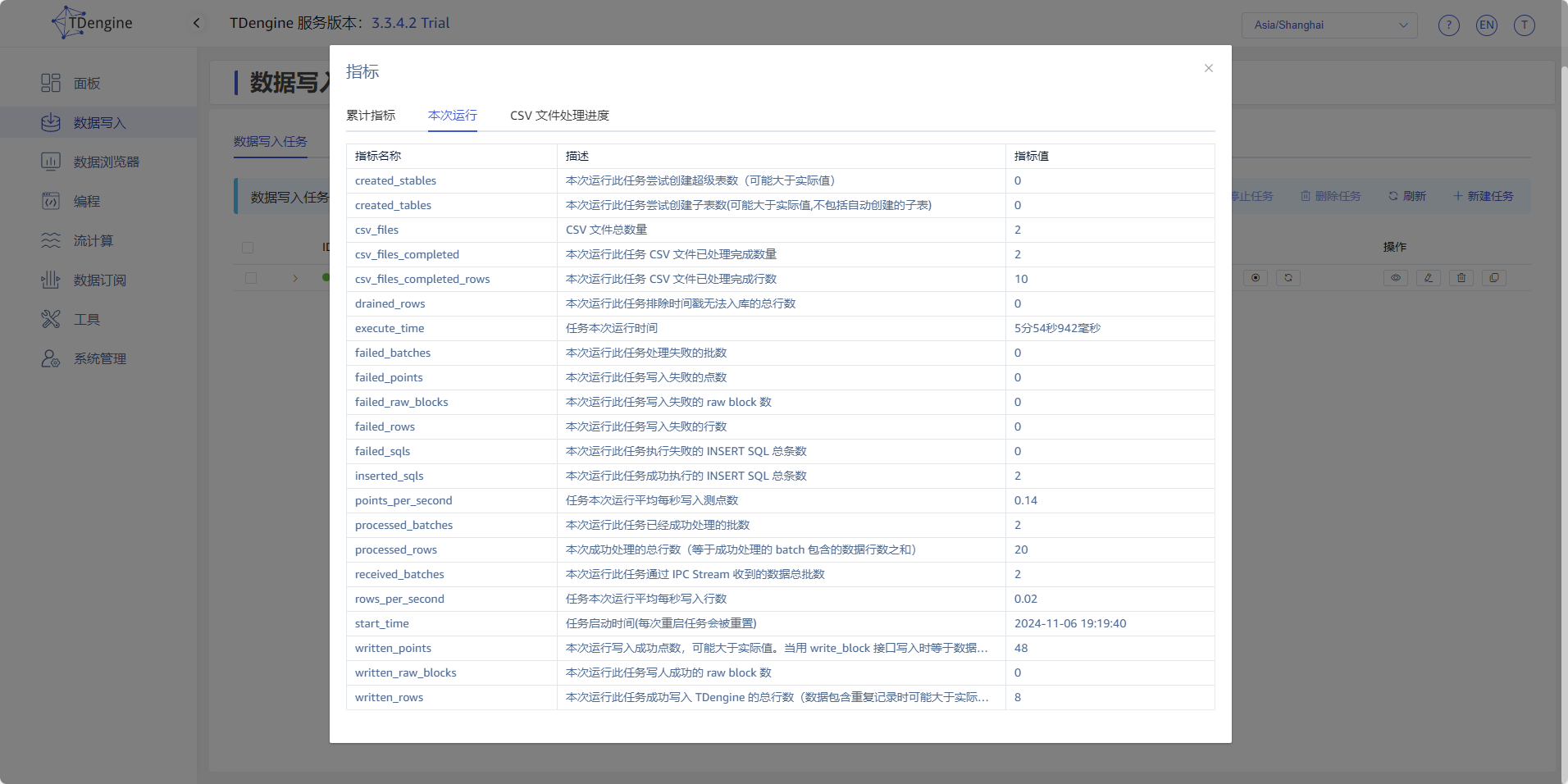Viewport: 1568px width, 784px height.
Task: Close the 指标 metrics dialog
Action: [x=1208, y=68]
